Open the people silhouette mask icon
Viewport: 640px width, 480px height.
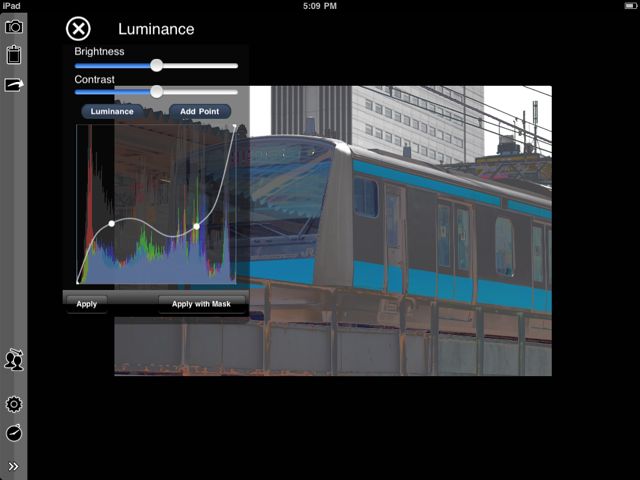14,360
